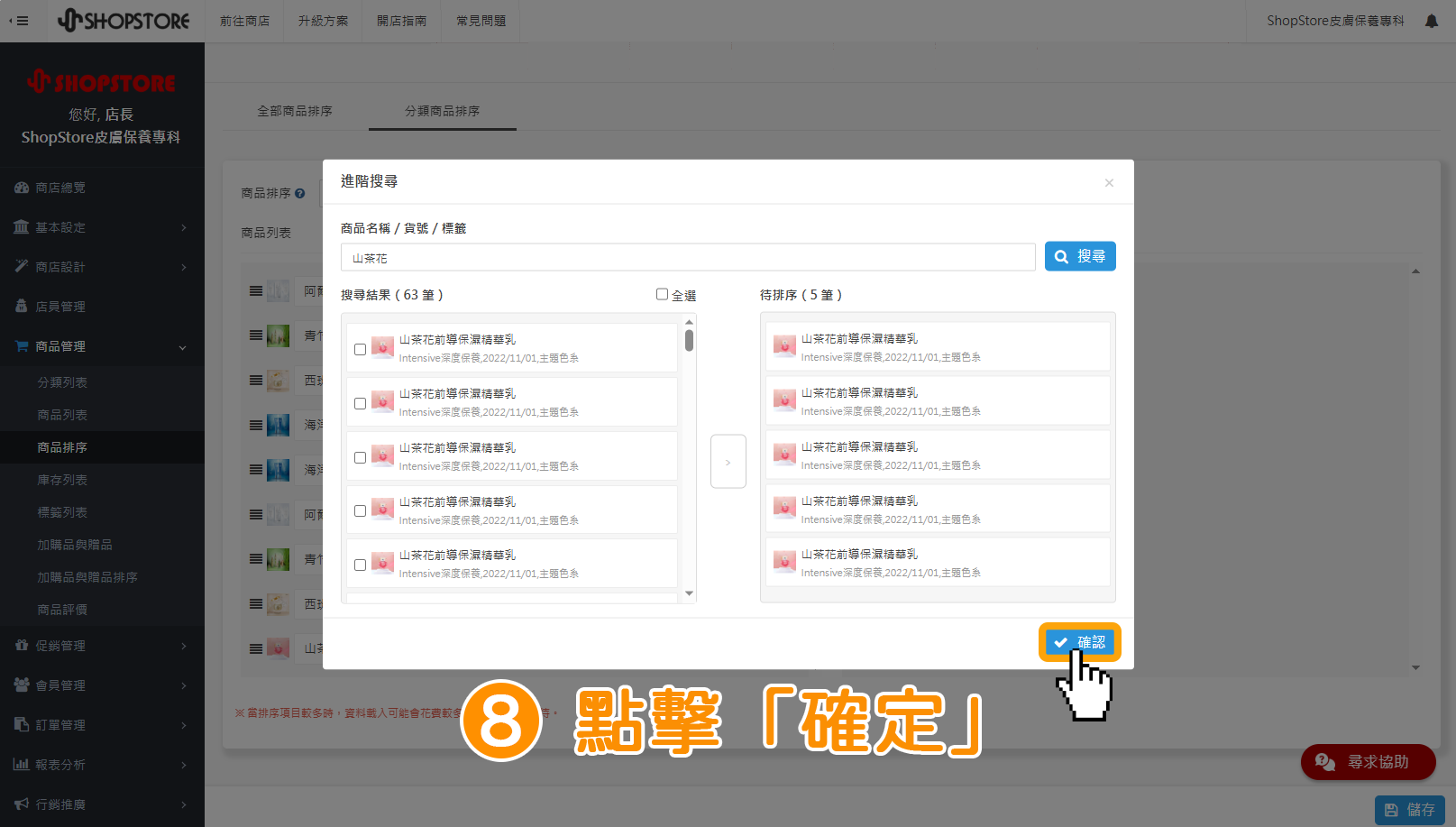The width and height of the screenshot is (1456, 827).
Task: Open the 開店指南 top menu item
Action: [402, 21]
